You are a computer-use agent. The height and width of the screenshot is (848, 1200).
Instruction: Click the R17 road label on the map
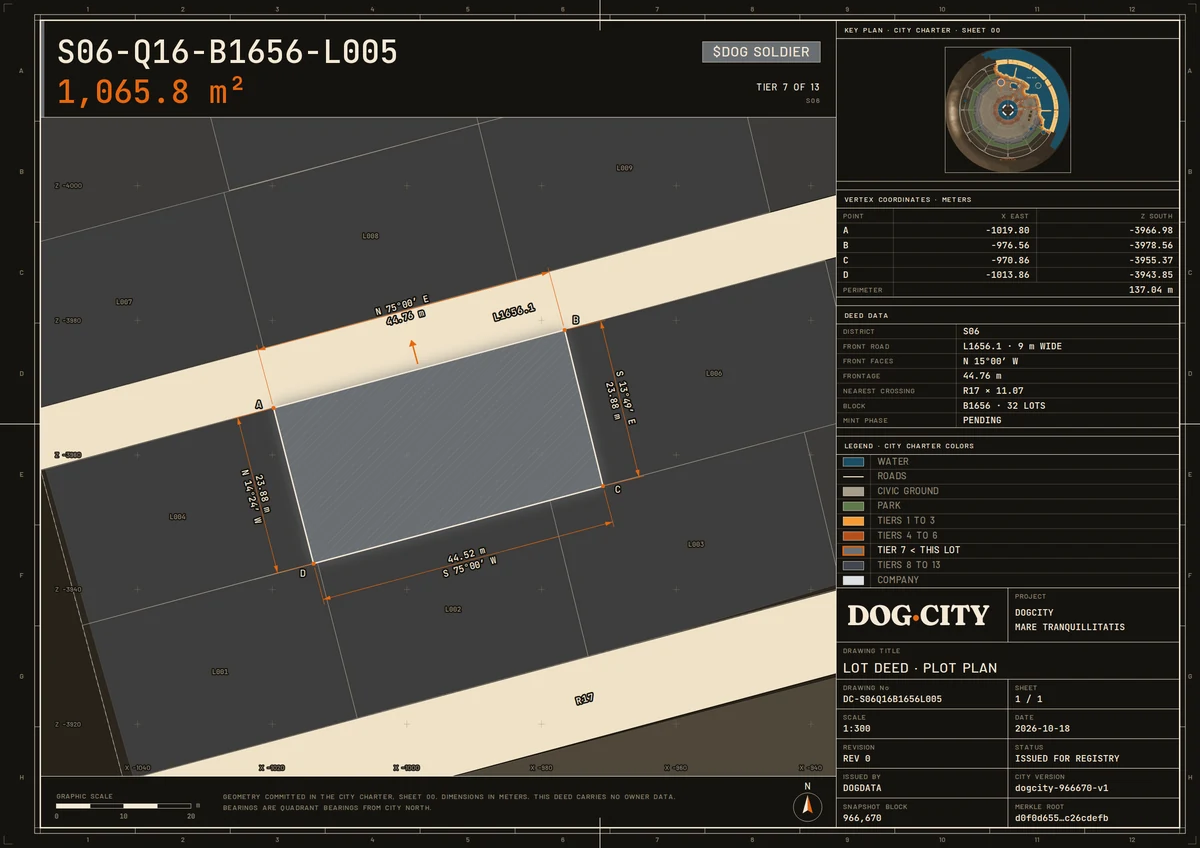(584, 699)
